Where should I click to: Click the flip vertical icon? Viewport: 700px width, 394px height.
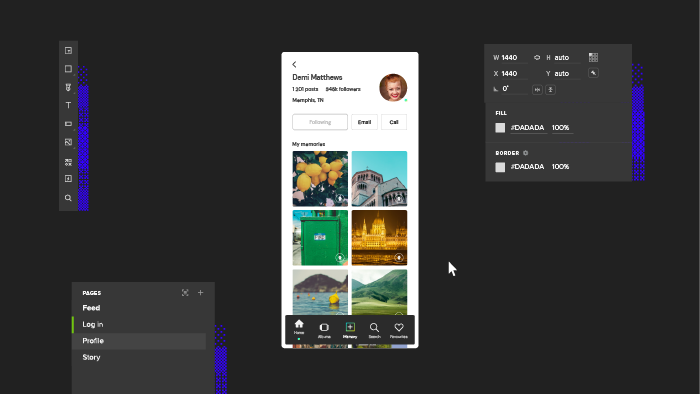point(550,90)
